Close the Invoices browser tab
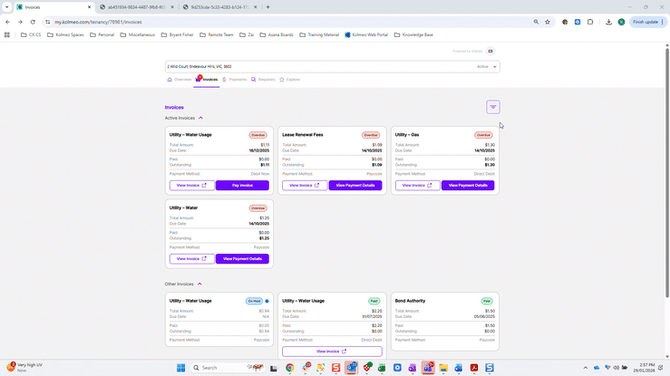 click(89, 7)
